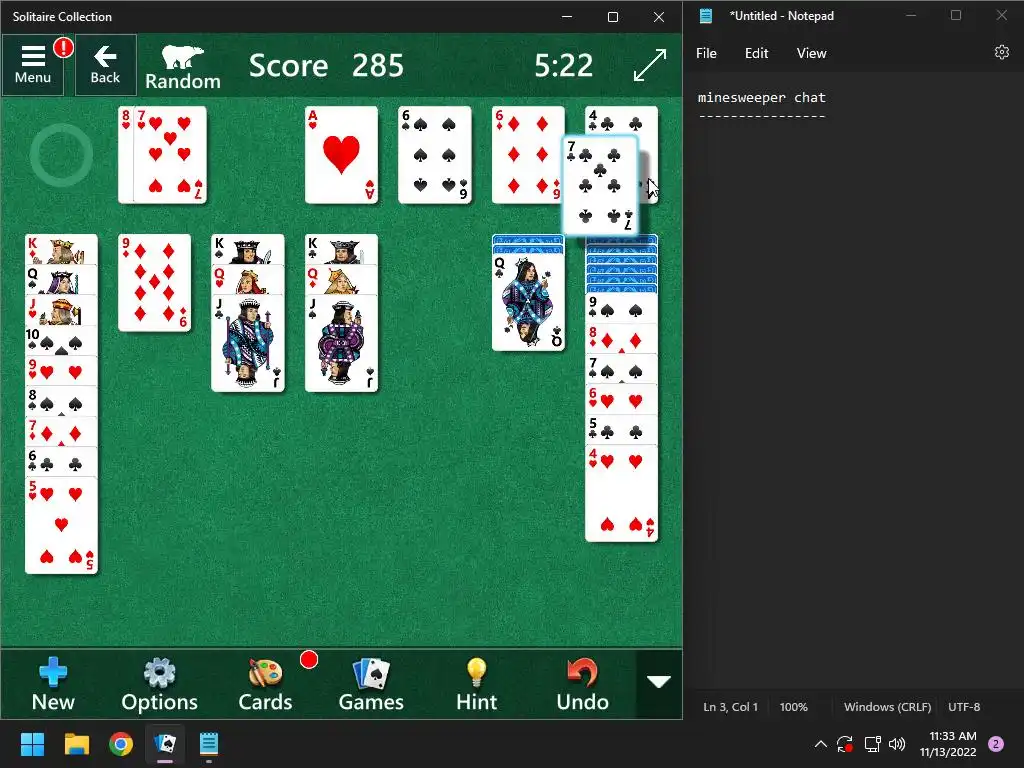Select the Jack of clubs card

tap(248, 344)
